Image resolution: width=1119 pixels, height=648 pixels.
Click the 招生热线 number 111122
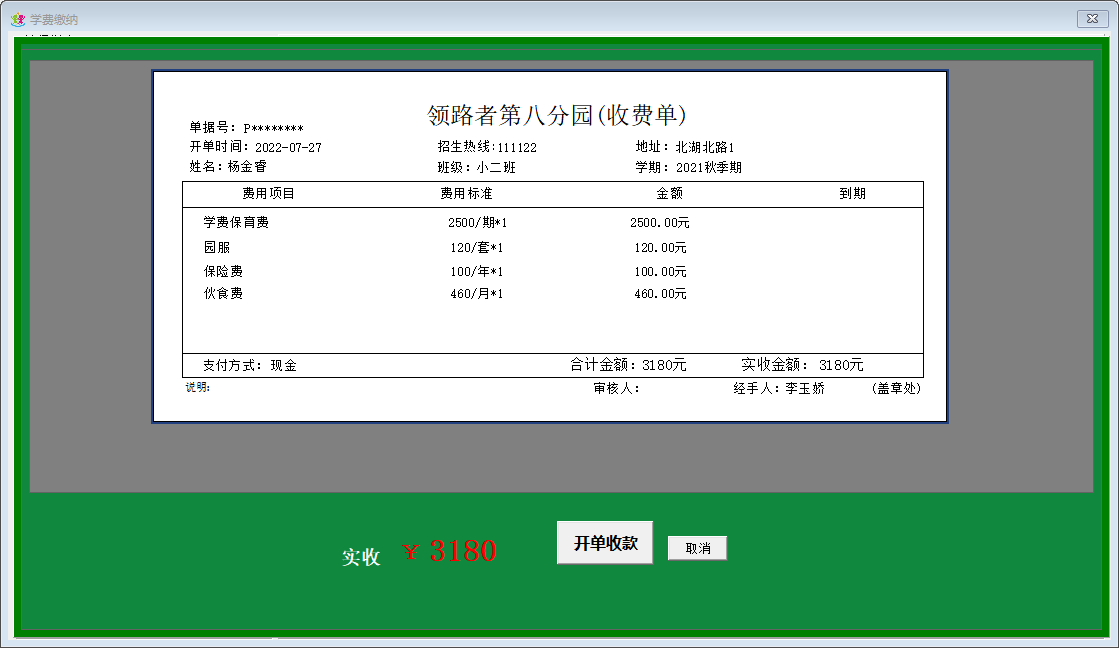tap(517, 148)
